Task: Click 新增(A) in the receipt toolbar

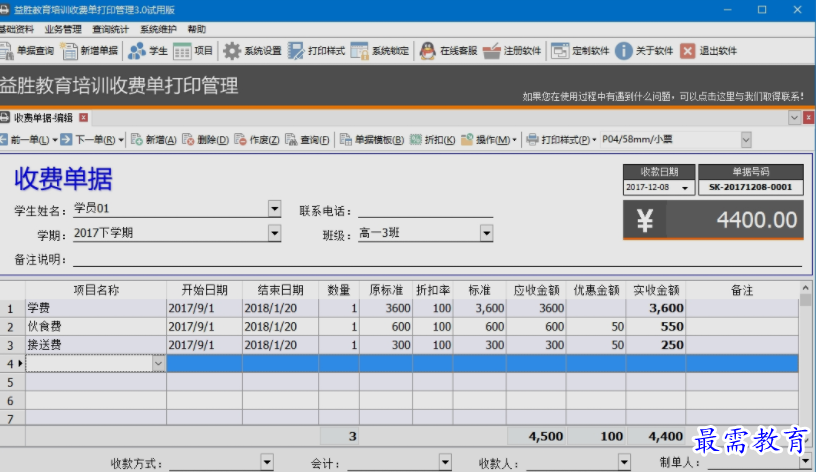Action: pyautogui.click(x=154, y=139)
